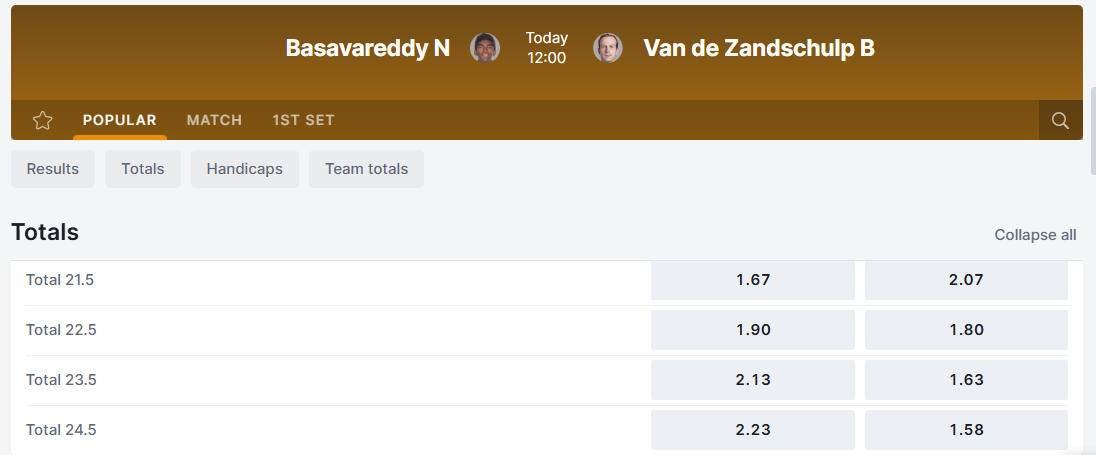1096x455 pixels.
Task: Click Van de Zandschulp B player avatar
Action: (608, 48)
